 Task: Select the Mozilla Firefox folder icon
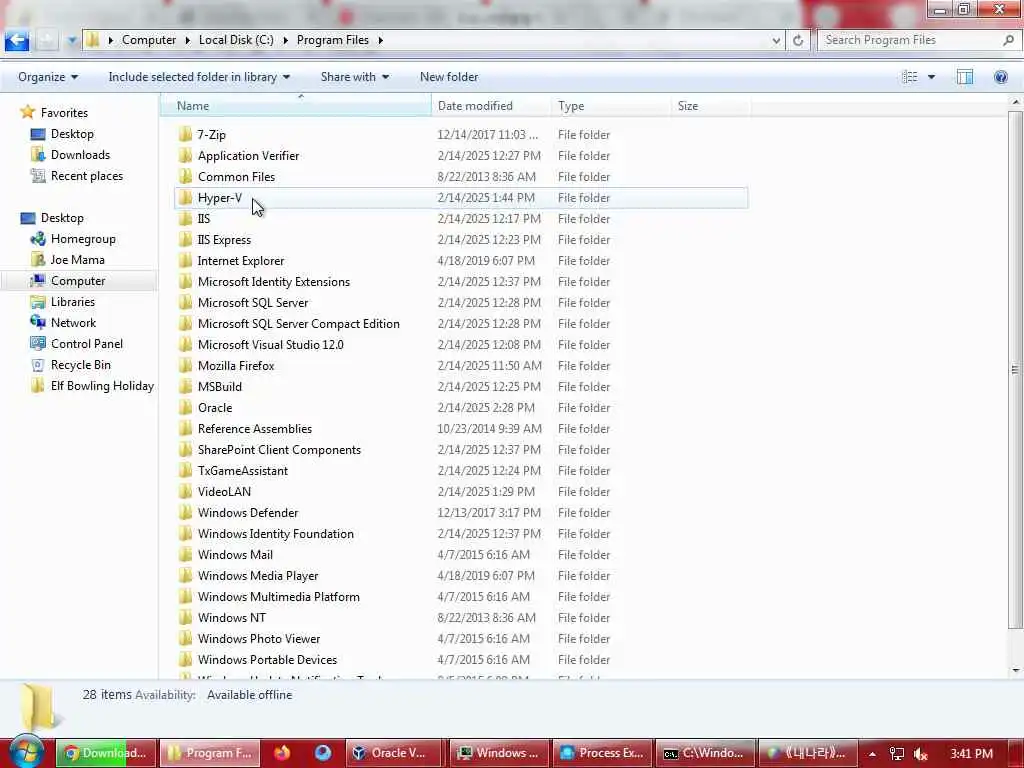pyautogui.click(x=185, y=366)
